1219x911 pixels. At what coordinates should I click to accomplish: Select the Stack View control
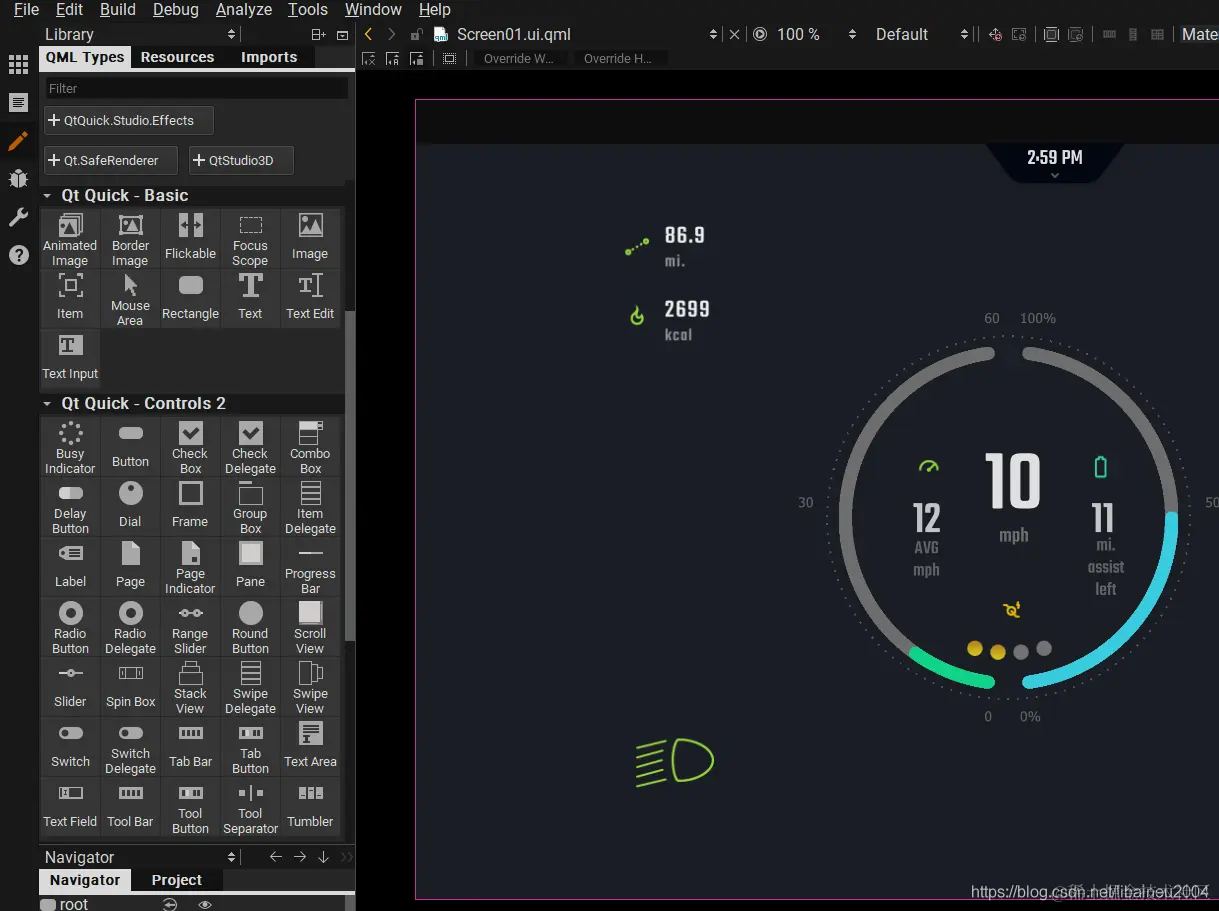[190, 687]
